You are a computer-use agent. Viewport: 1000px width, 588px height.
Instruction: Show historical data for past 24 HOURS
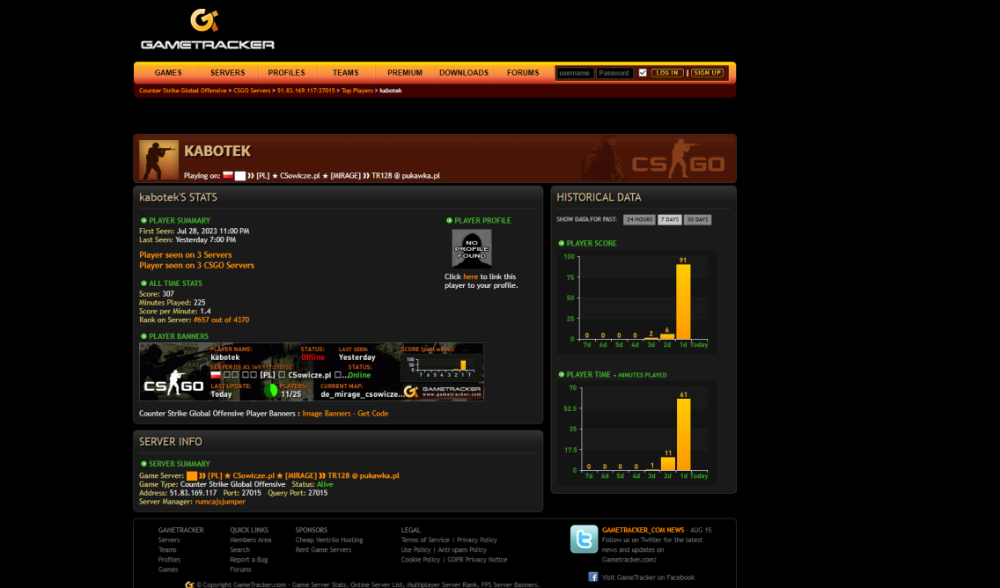pyautogui.click(x=639, y=219)
